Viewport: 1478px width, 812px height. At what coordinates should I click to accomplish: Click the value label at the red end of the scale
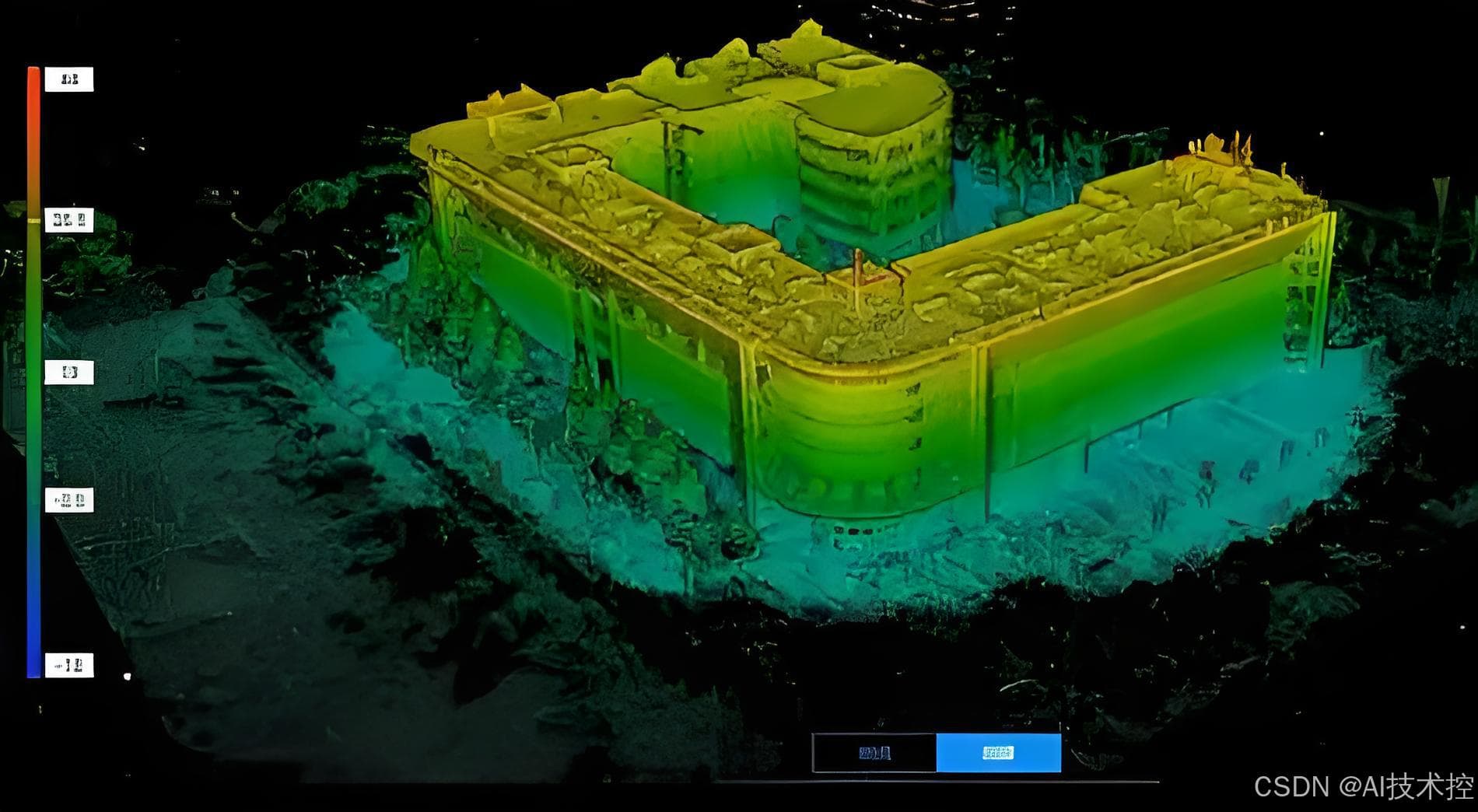[69, 79]
